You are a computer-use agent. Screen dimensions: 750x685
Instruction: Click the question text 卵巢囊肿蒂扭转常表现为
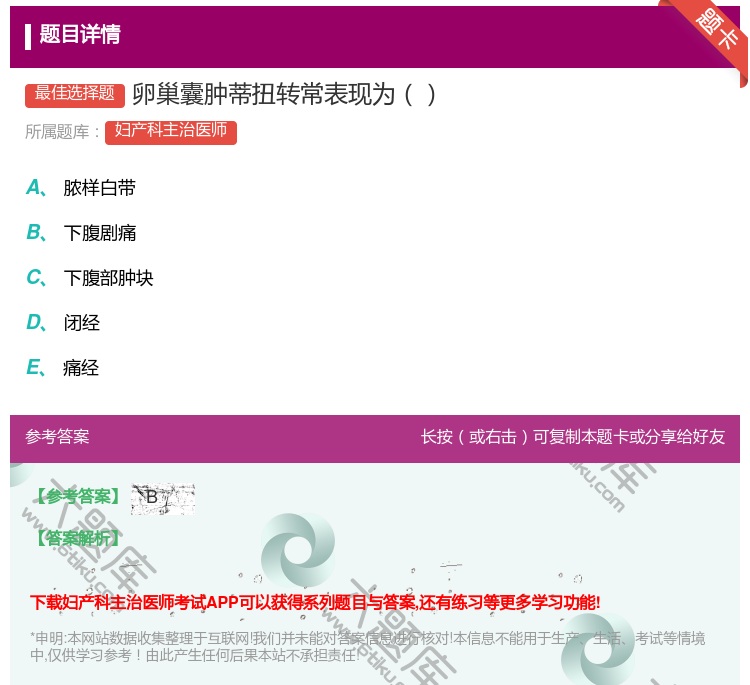click(284, 94)
